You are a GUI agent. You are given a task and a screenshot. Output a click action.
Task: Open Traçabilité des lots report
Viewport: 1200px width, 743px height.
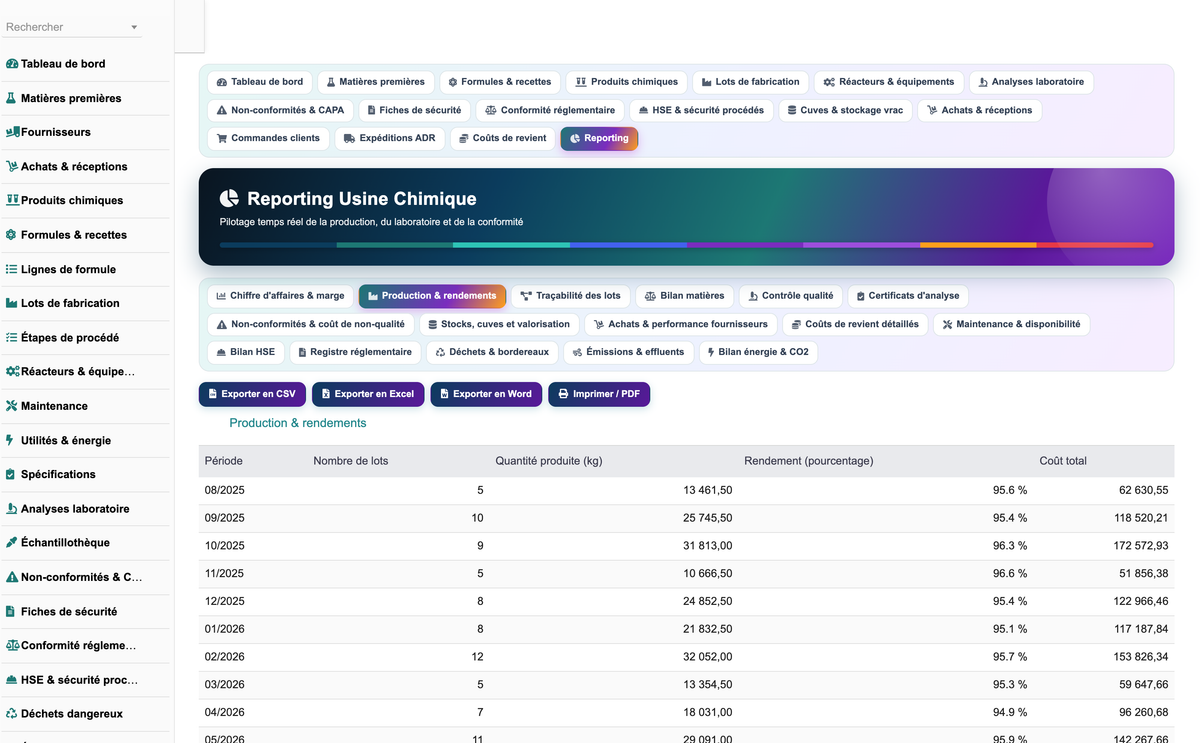tap(571, 296)
